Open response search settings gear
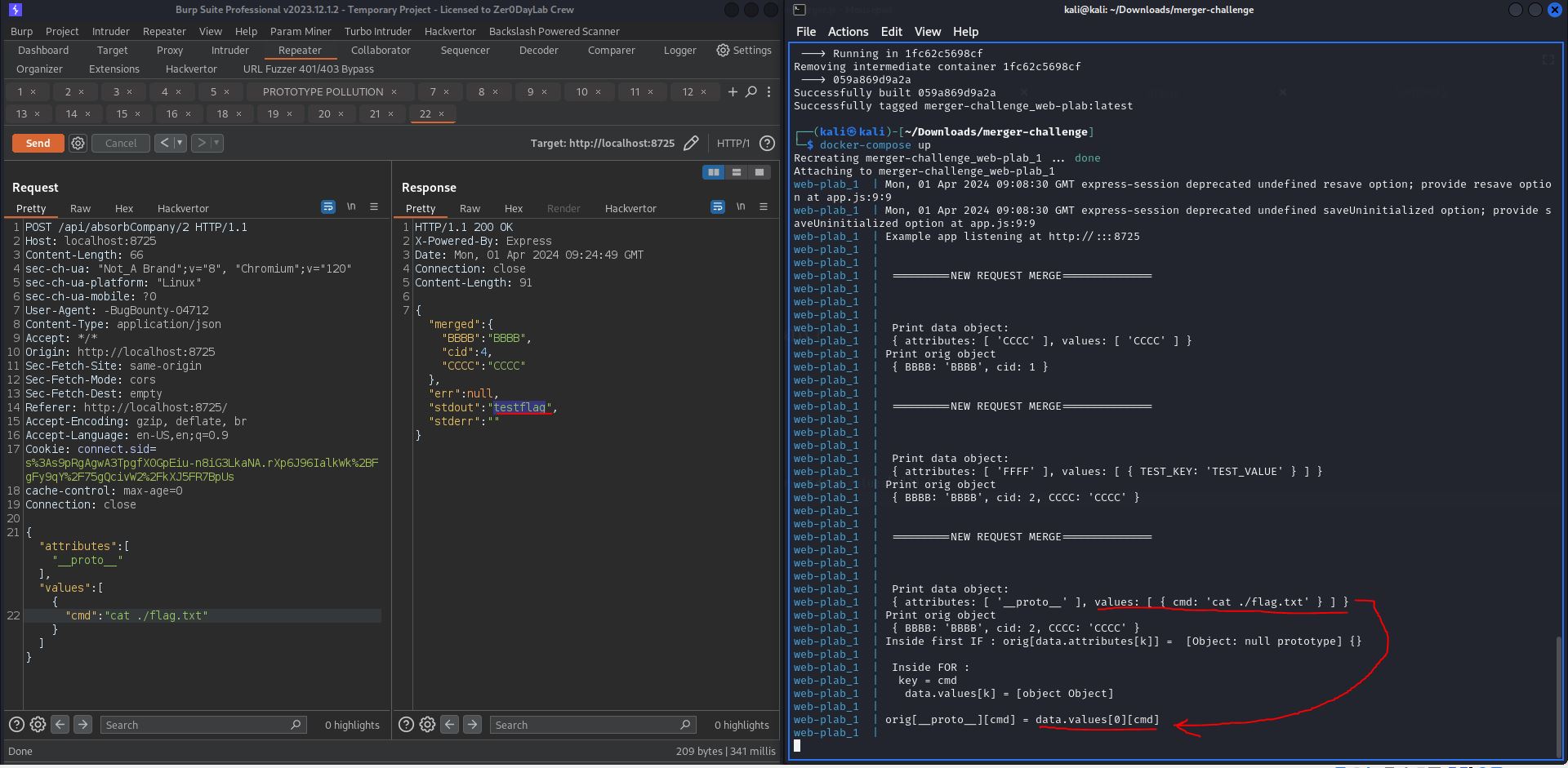1568x768 pixels. coord(427,725)
